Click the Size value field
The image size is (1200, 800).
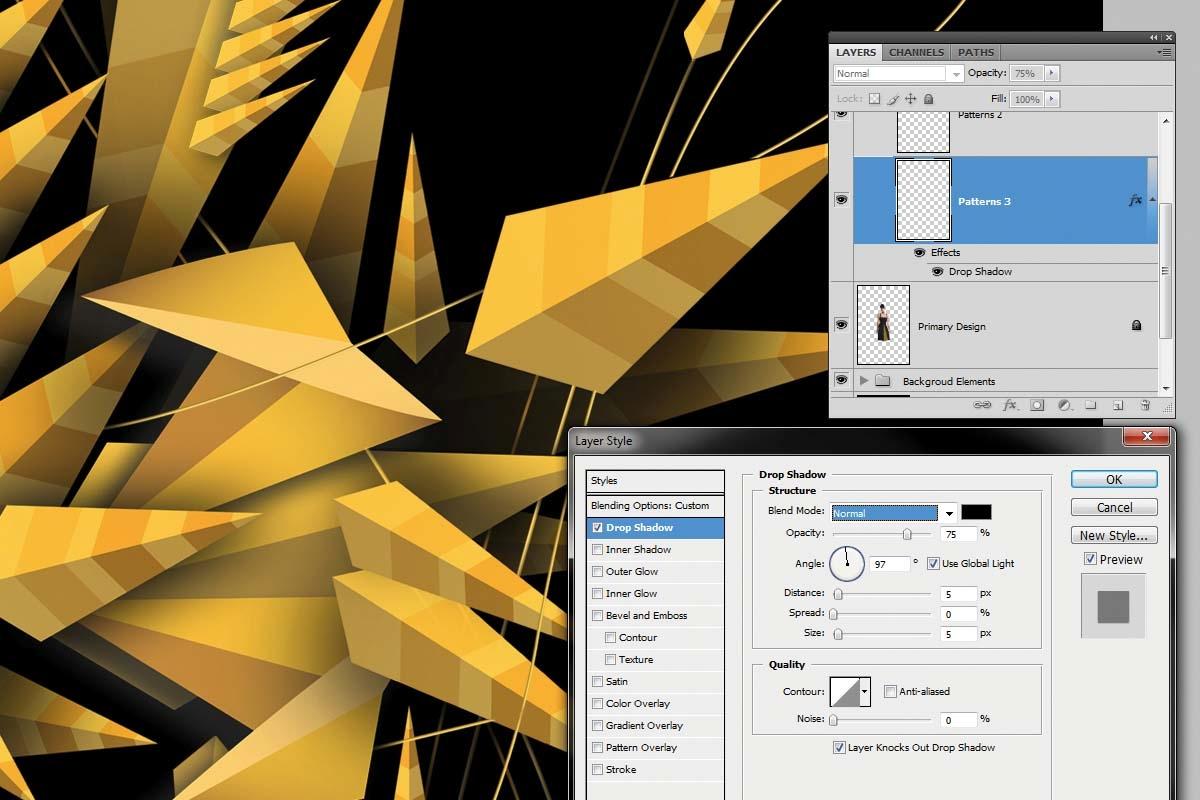pyautogui.click(x=959, y=634)
